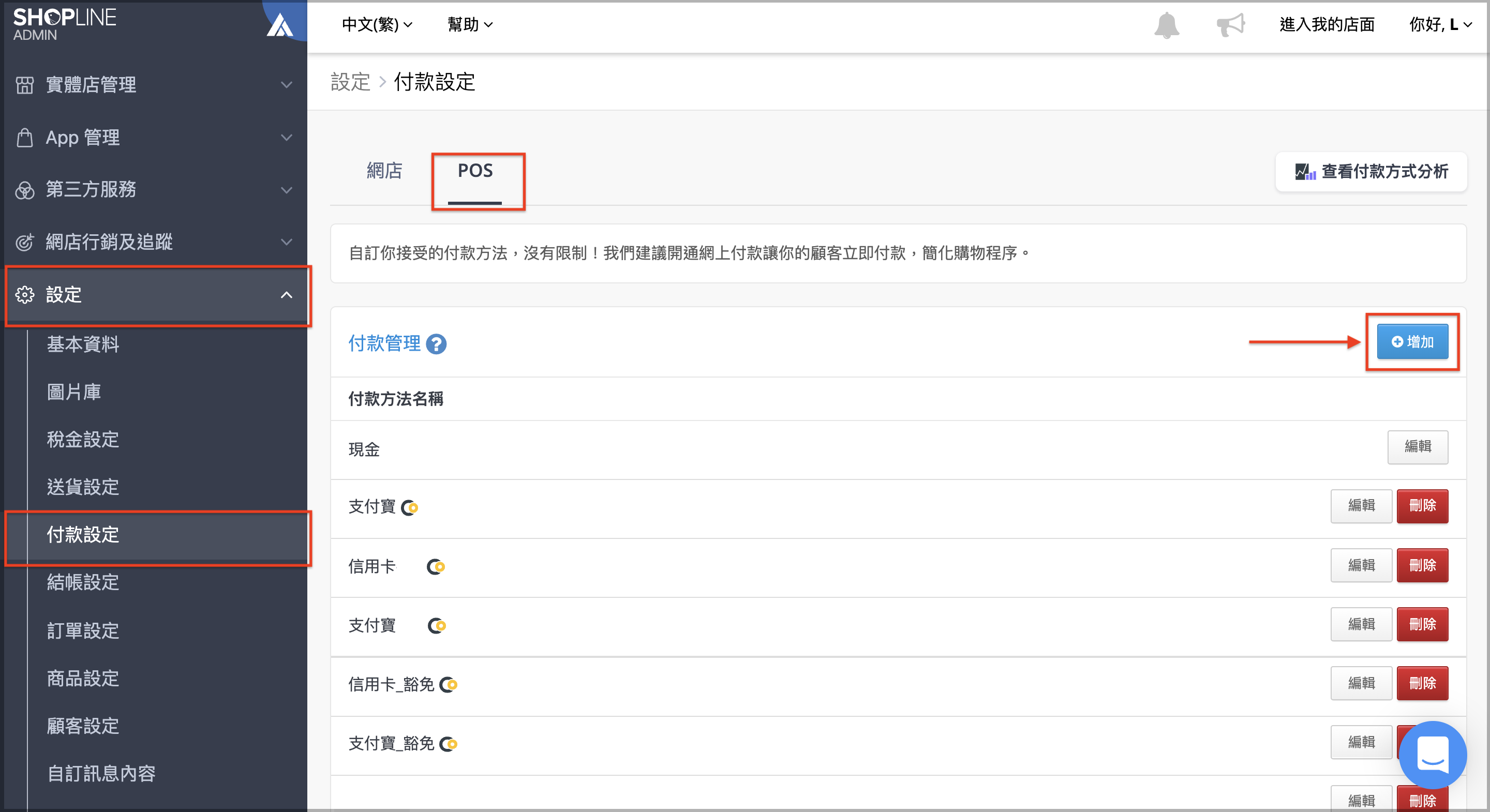Open the notifications bell icon

pyautogui.click(x=1166, y=25)
